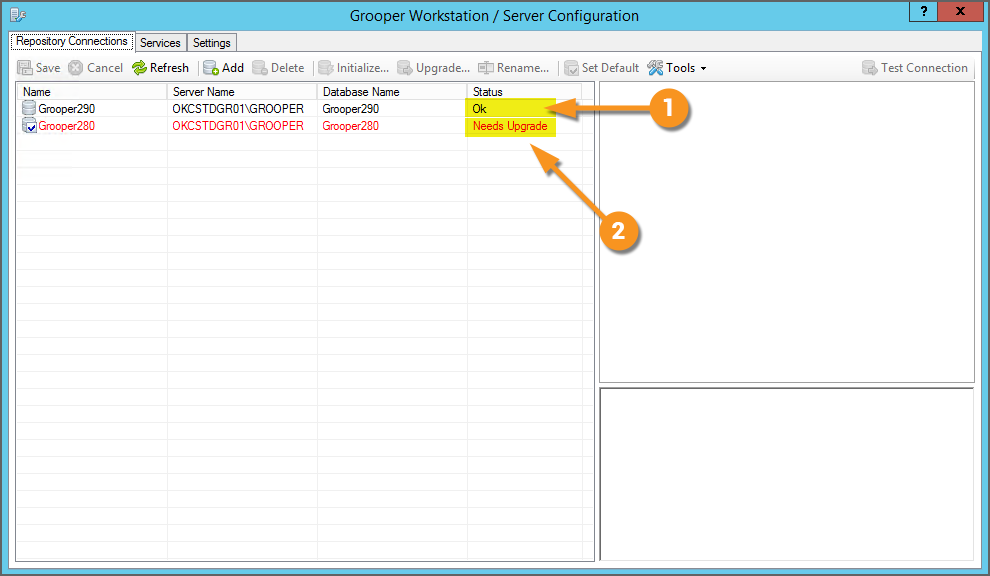Select the red Grooper280 name cell

click(66, 126)
